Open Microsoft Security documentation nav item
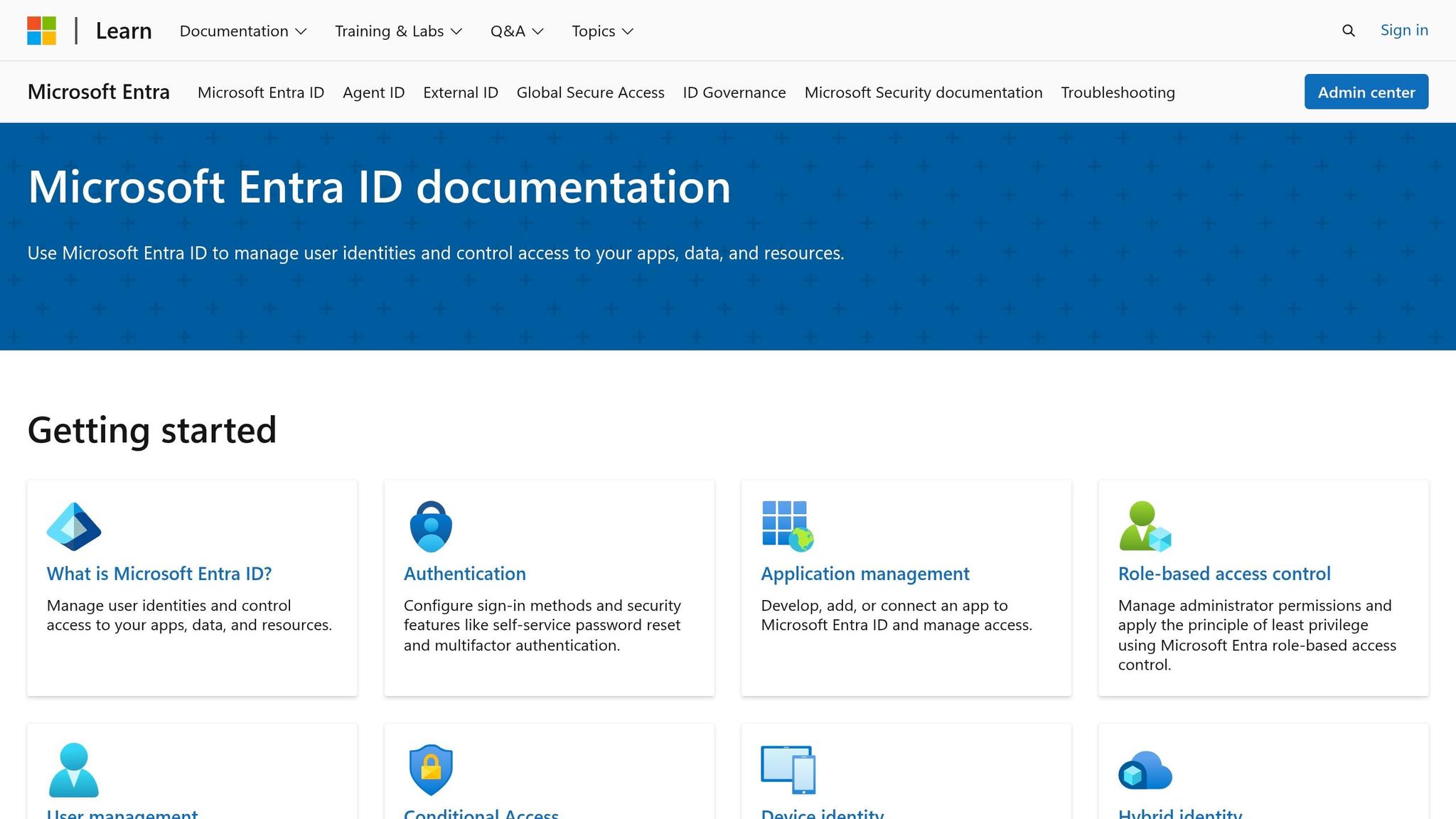 tap(924, 92)
